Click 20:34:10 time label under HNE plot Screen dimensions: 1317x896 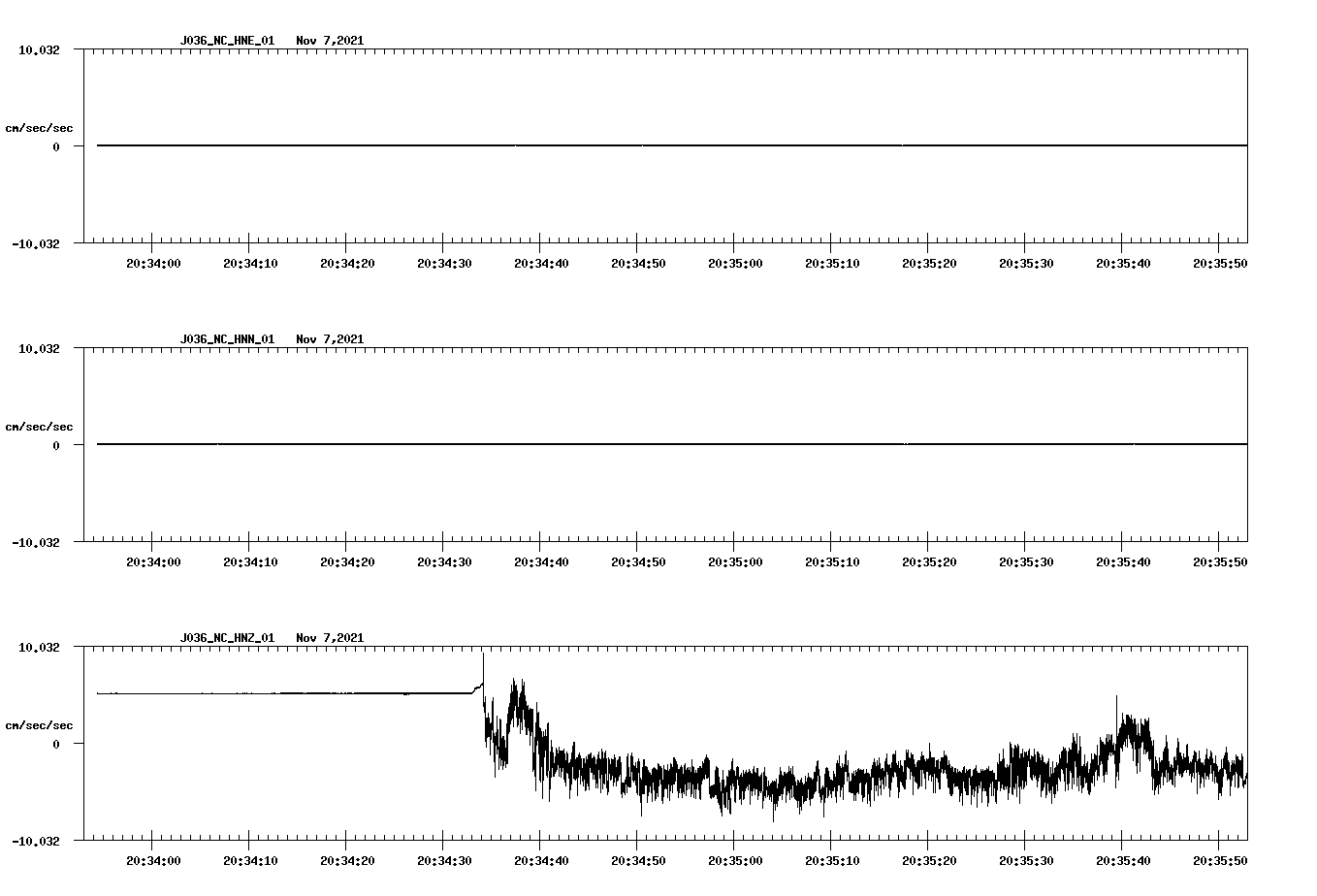[250, 264]
